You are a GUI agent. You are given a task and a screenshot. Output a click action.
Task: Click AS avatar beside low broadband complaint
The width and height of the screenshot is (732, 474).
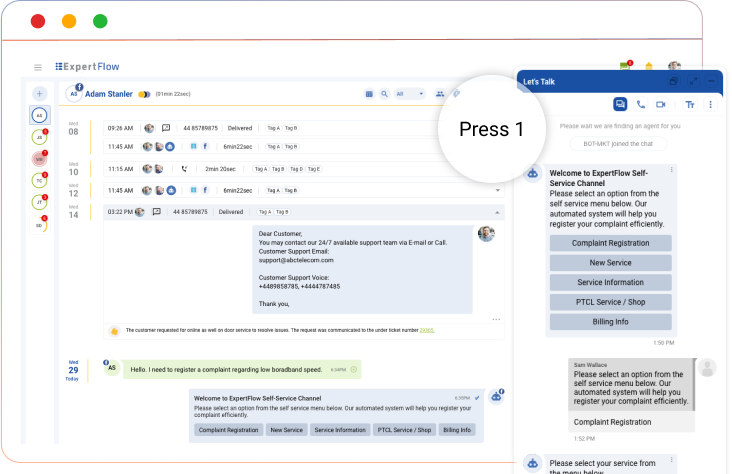tap(112, 368)
